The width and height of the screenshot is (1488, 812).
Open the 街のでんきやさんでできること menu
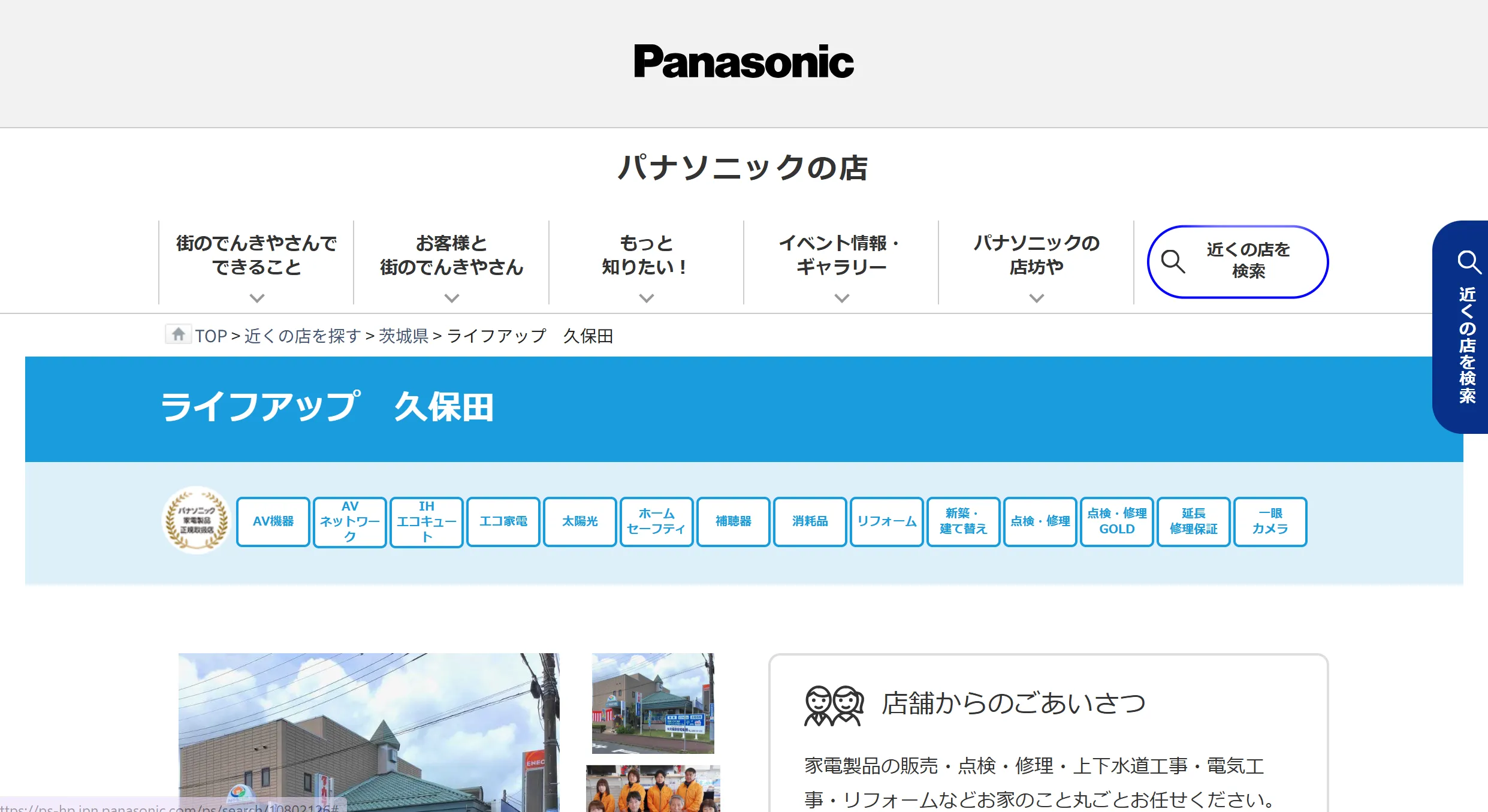[x=256, y=262]
